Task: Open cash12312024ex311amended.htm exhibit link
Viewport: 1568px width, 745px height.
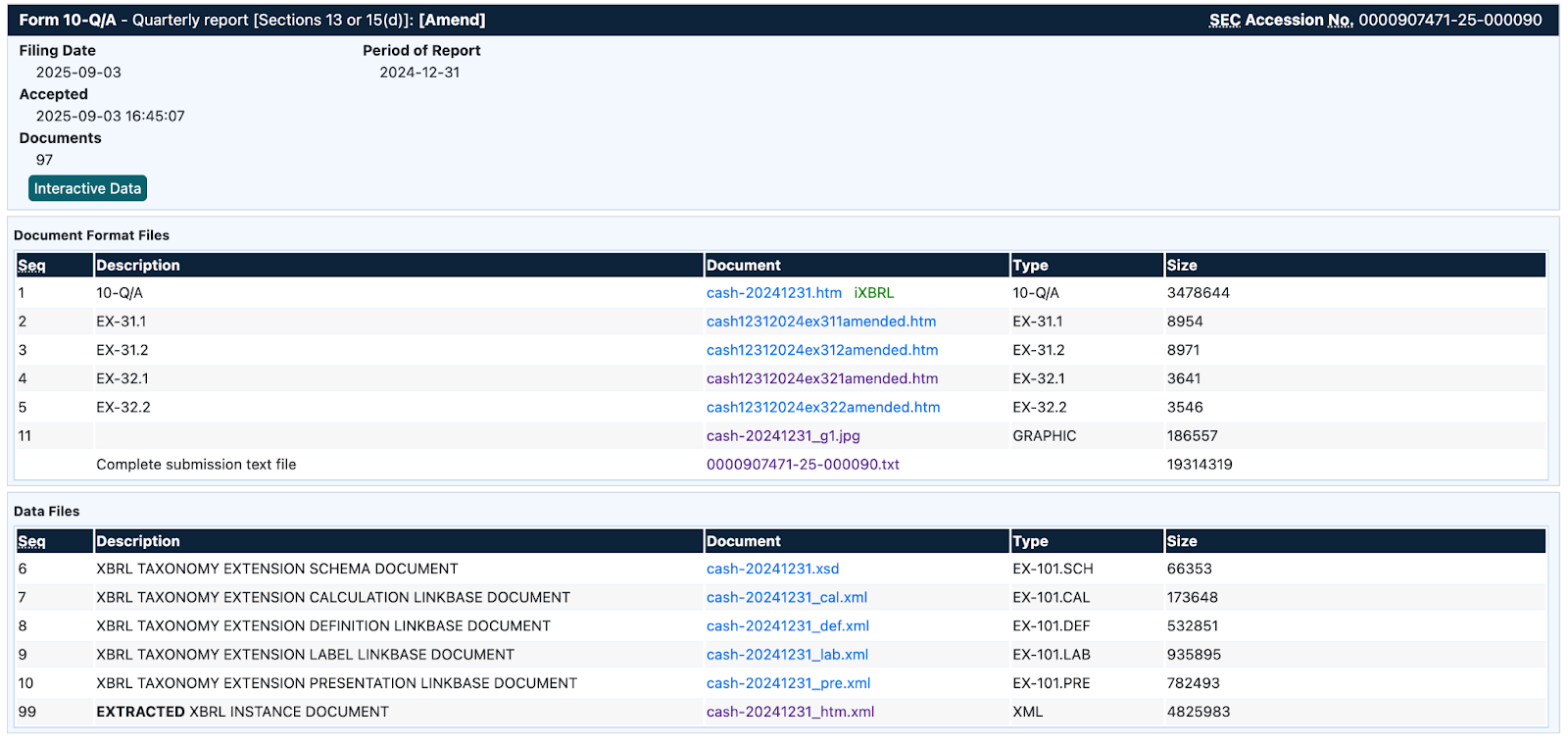Action: pos(820,322)
